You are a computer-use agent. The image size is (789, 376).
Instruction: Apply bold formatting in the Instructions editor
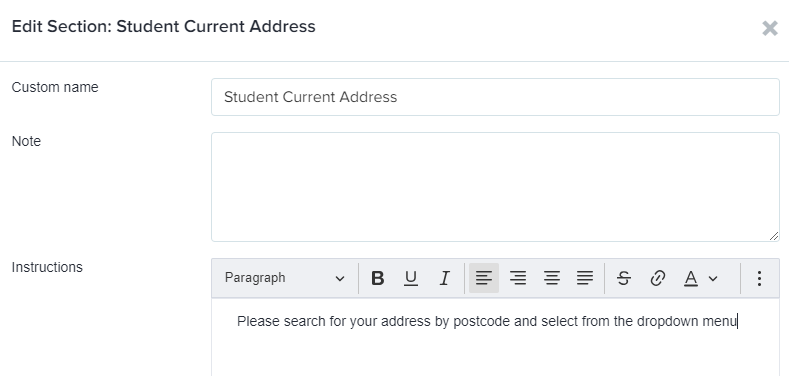(x=377, y=278)
